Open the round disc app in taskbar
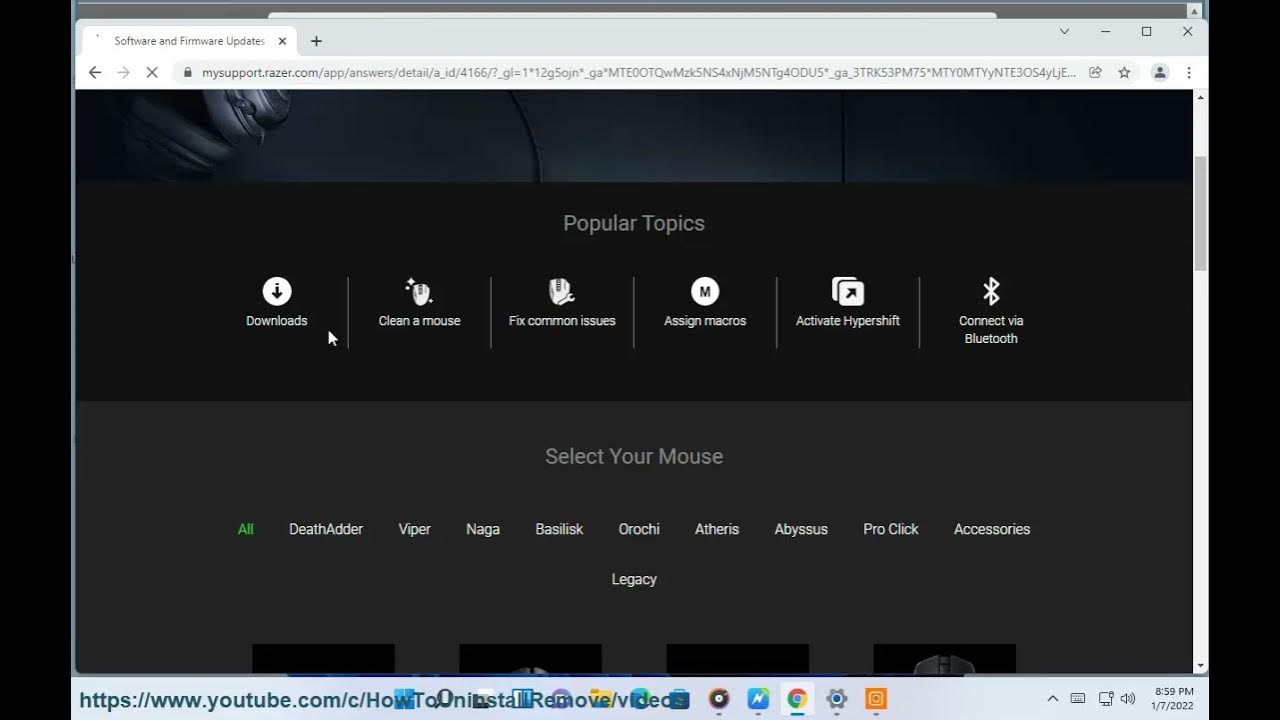The width and height of the screenshot is (1280, 720). [719, 699]
